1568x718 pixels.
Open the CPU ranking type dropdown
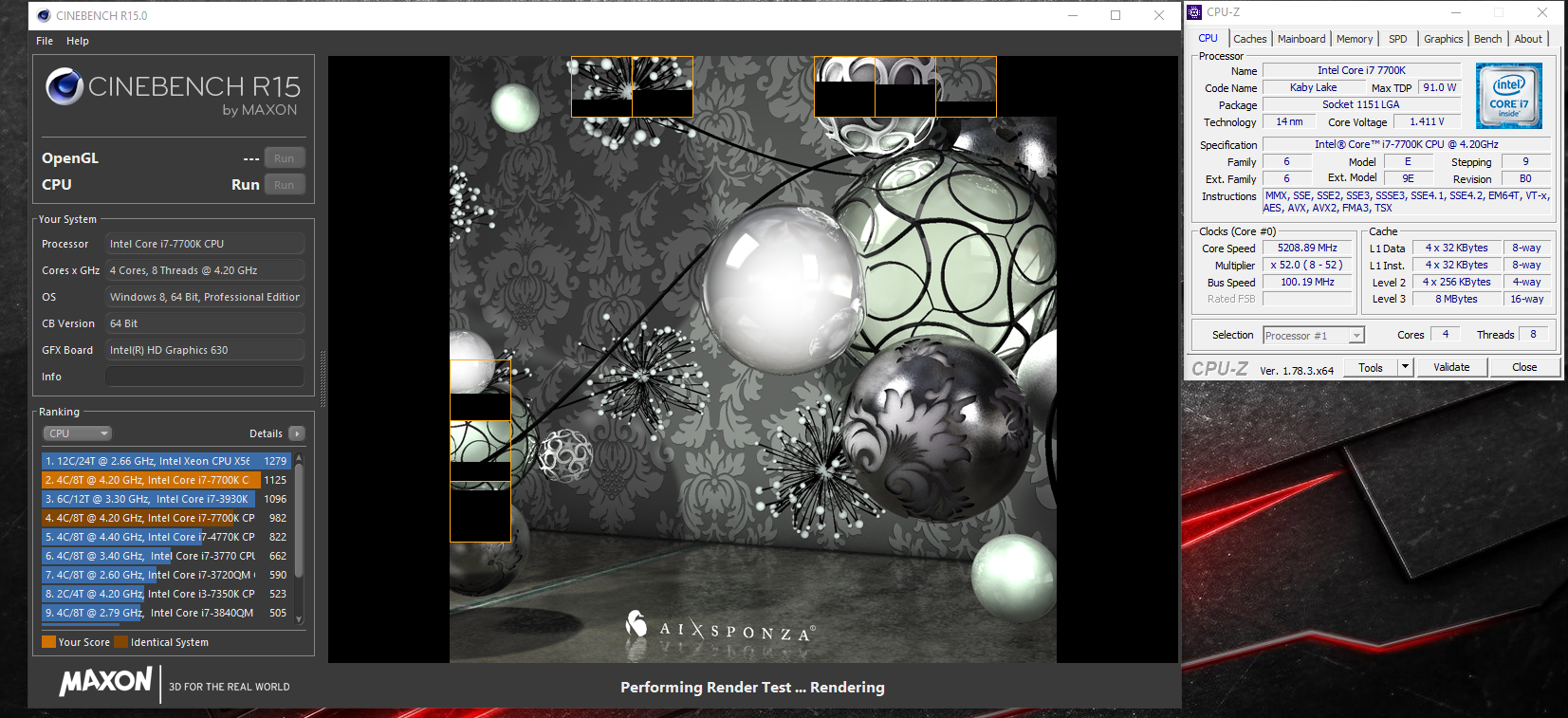[x=78, y=433]
